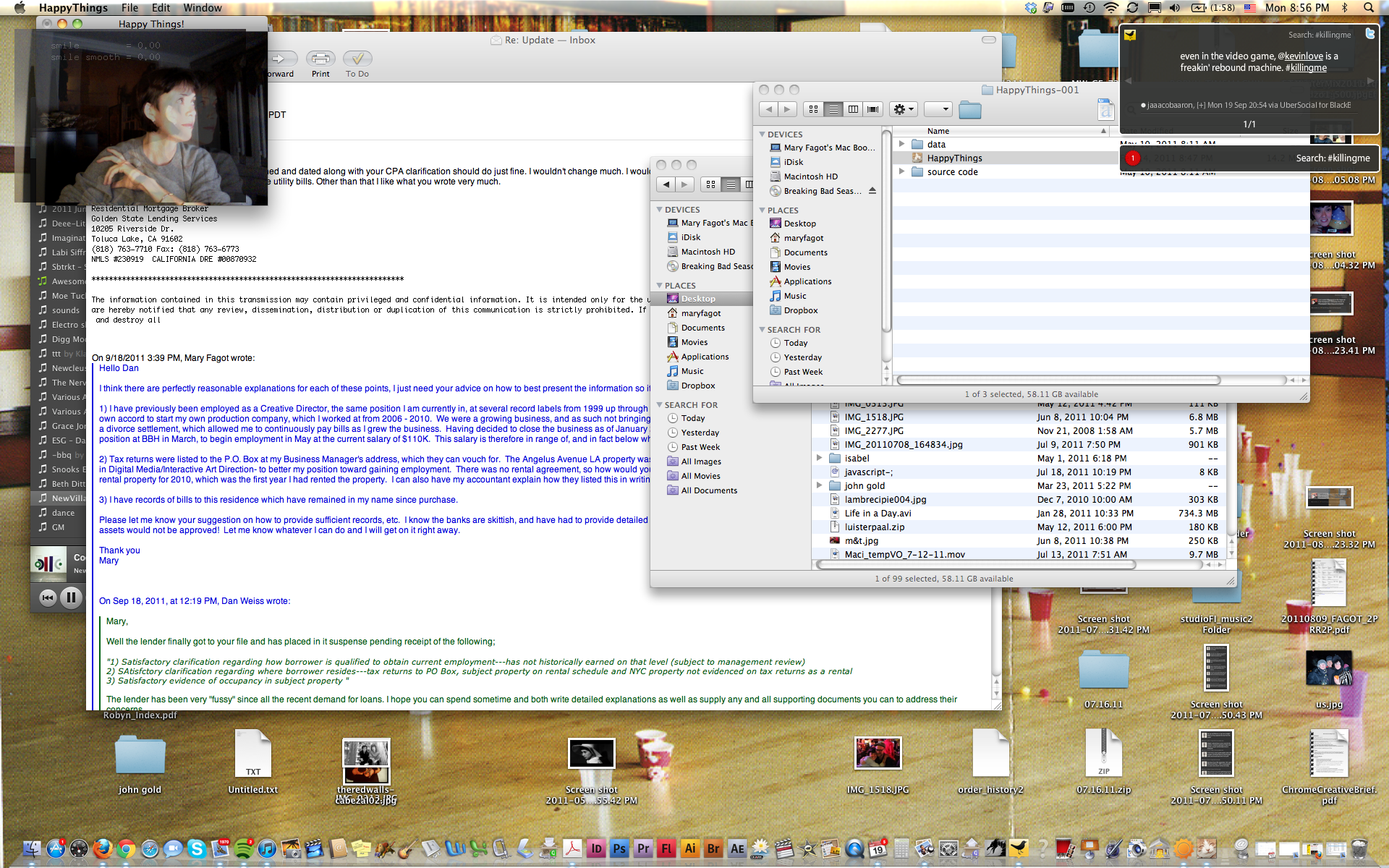The width and height of the screenshot is (1389, 868).
Task: Eject Breaking Bad Seas… disk in HappyThings-001 sidebar
Action: tap(872, 191)
